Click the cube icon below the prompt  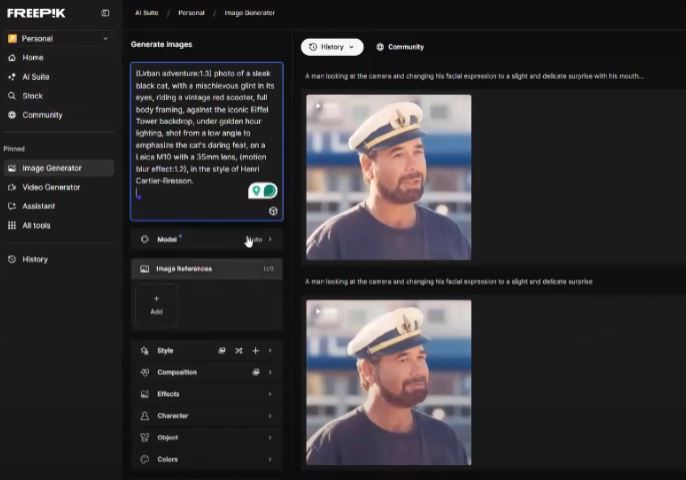(x=273, y=211)
